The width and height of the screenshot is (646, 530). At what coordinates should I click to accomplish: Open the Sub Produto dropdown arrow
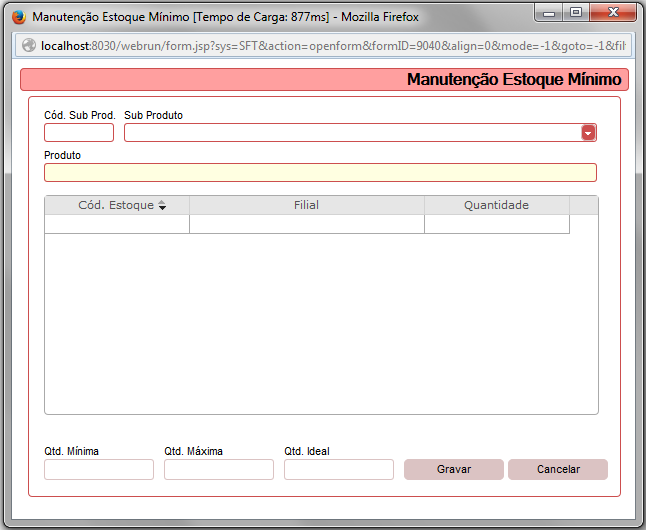[x=588, y=133]
